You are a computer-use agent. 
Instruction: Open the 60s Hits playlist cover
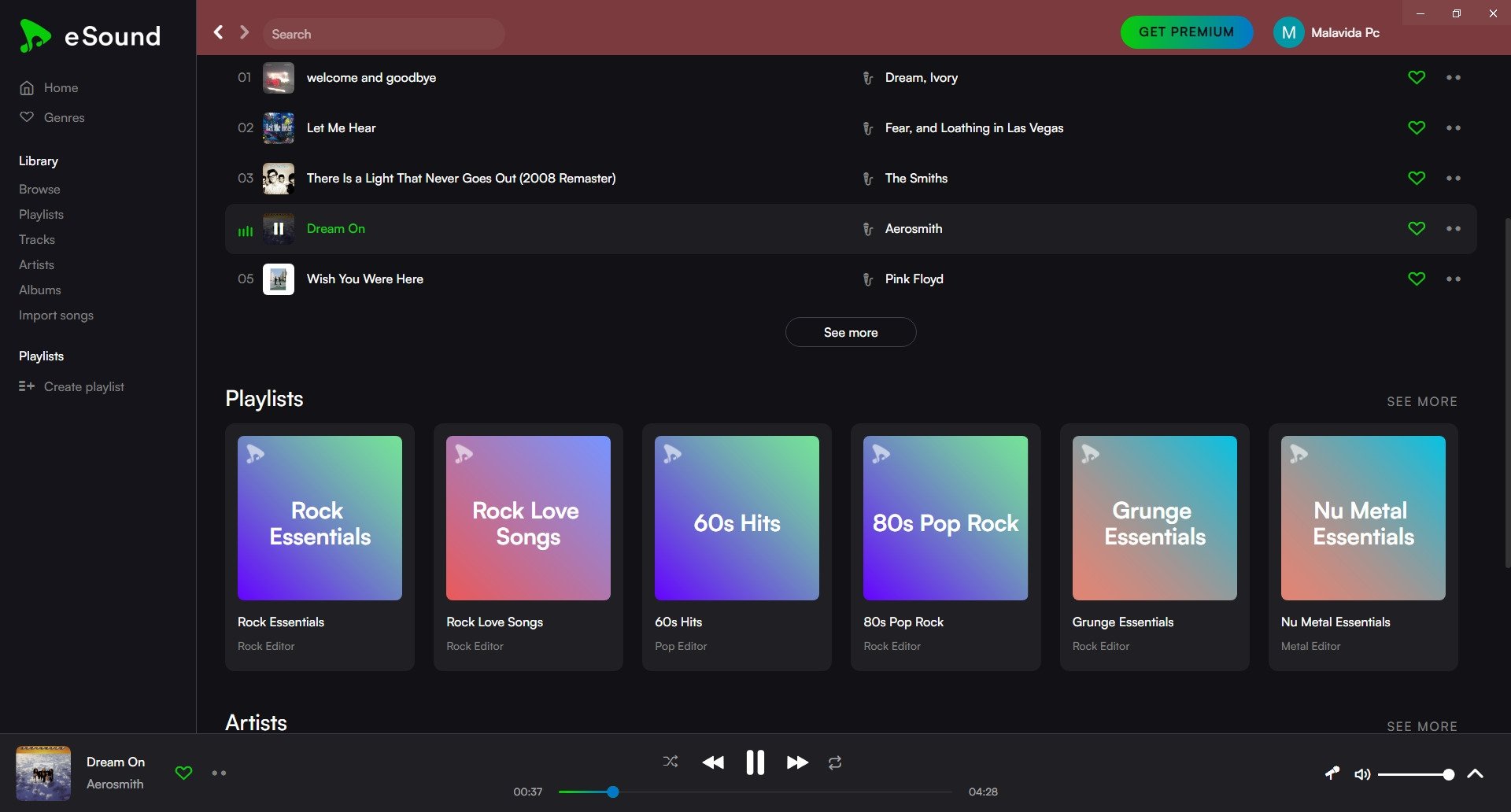point(737,518)
